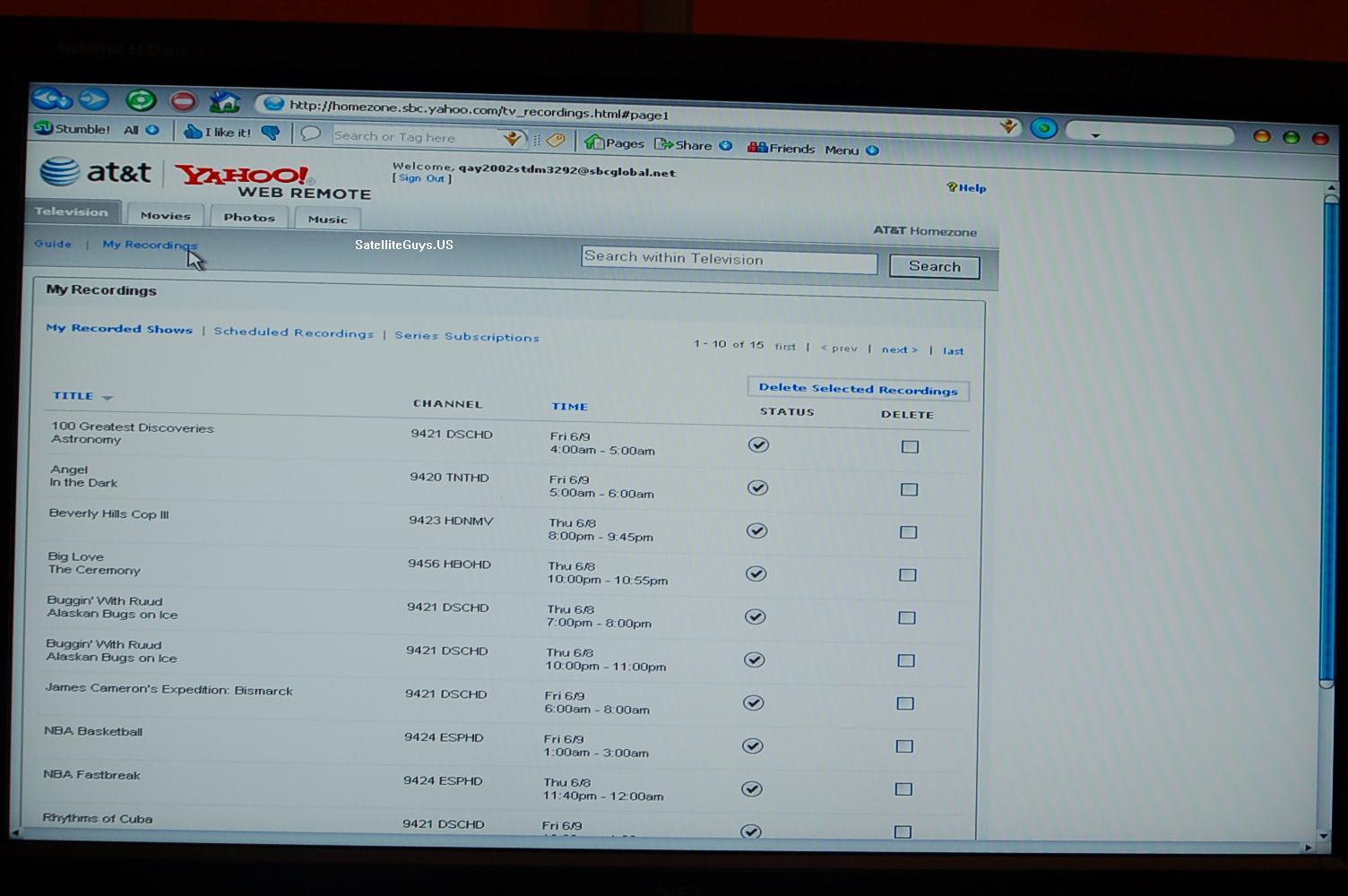Open the StumbleUpon speech bubble comments icon

coord(311,134)
